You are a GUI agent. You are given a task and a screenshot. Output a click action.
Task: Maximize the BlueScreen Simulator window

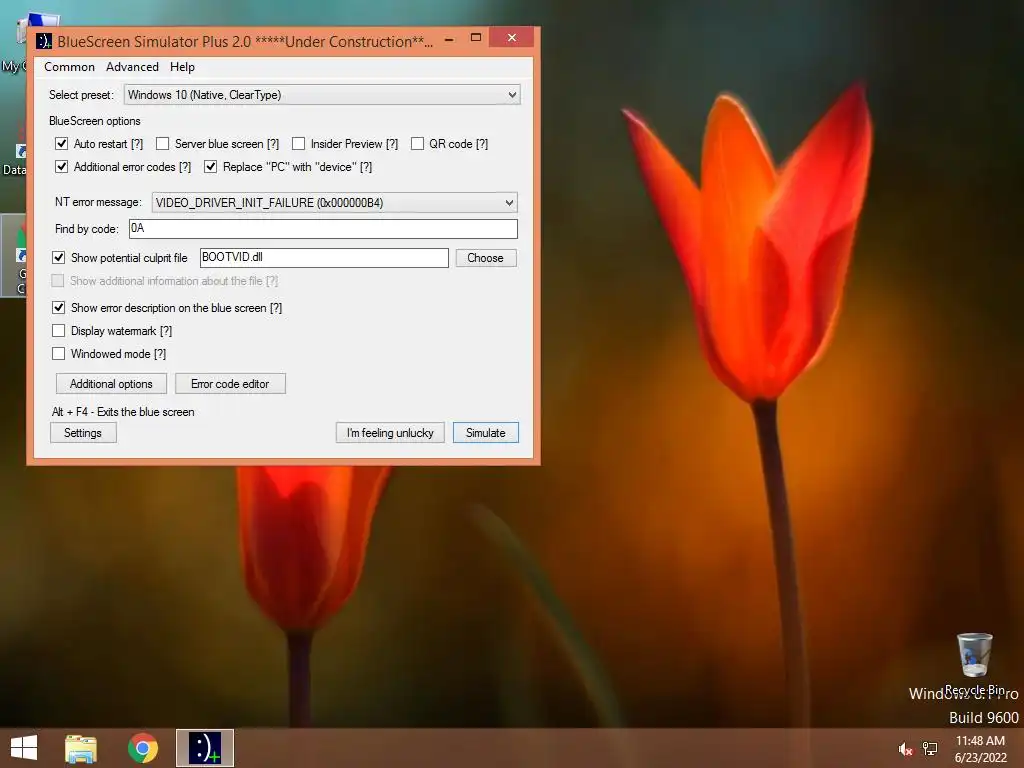[476, 38]
